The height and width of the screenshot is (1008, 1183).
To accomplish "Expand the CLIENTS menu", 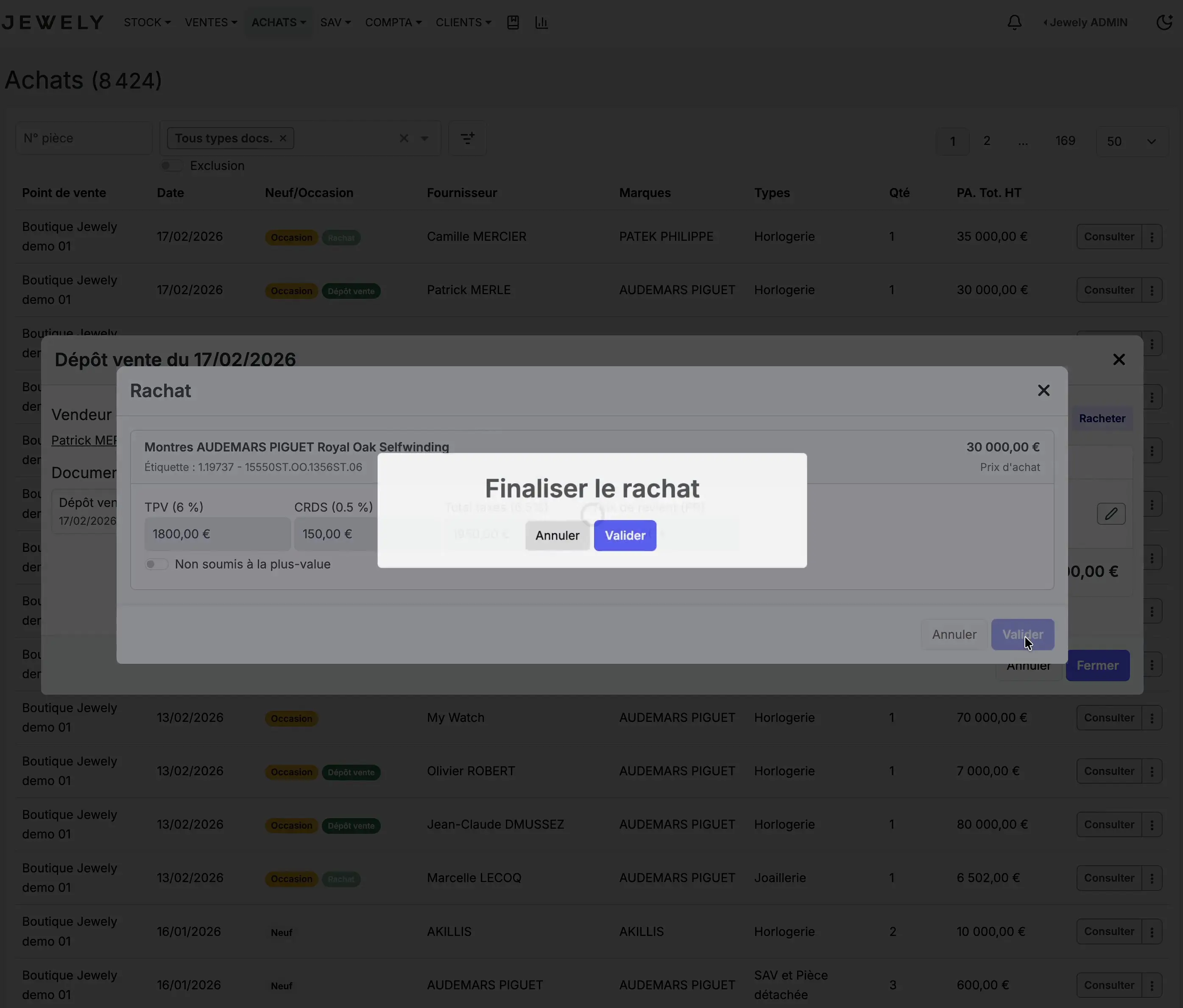I will tap(463, 22).
